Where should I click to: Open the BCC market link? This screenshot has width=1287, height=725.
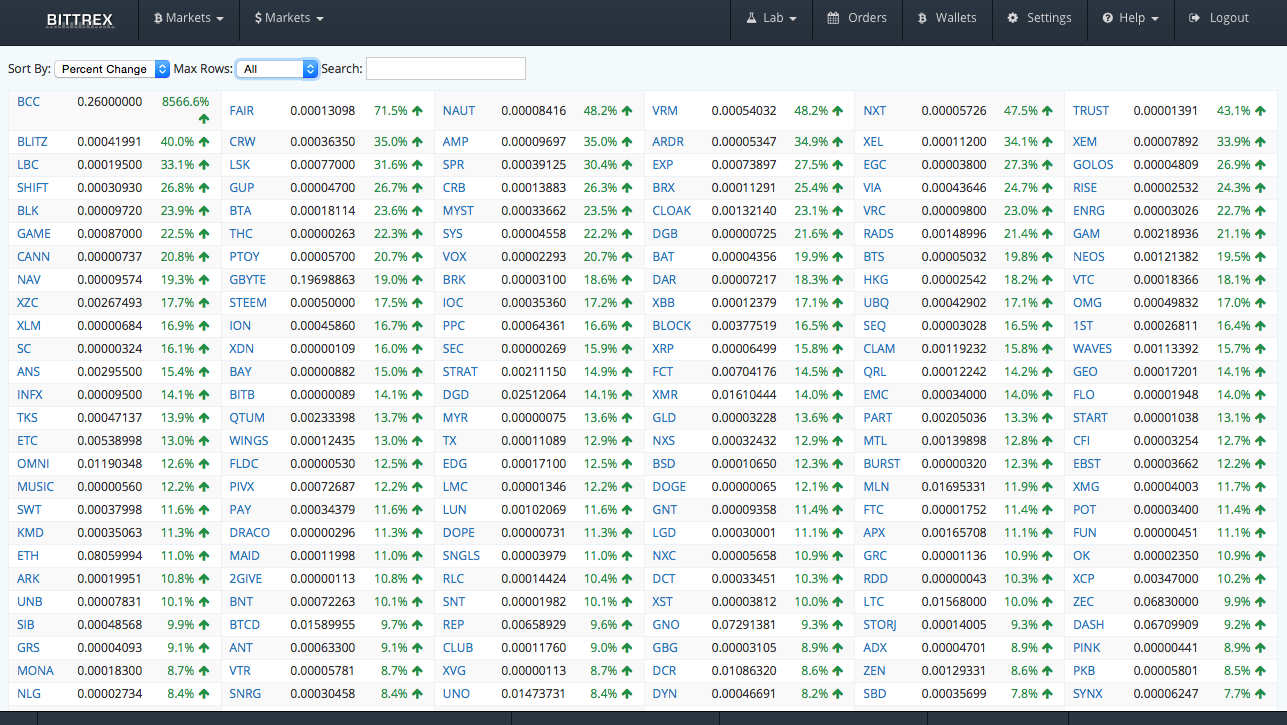tap(28, 102)
